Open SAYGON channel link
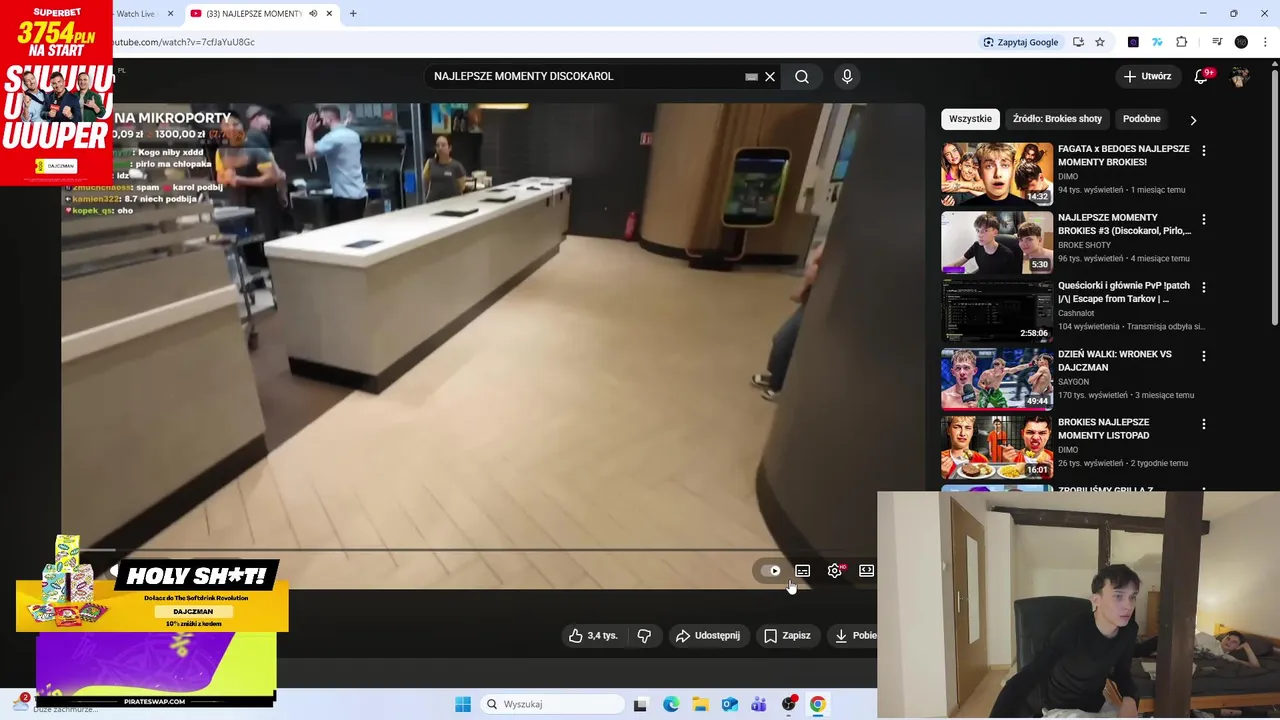 (x=1075, y=382)
